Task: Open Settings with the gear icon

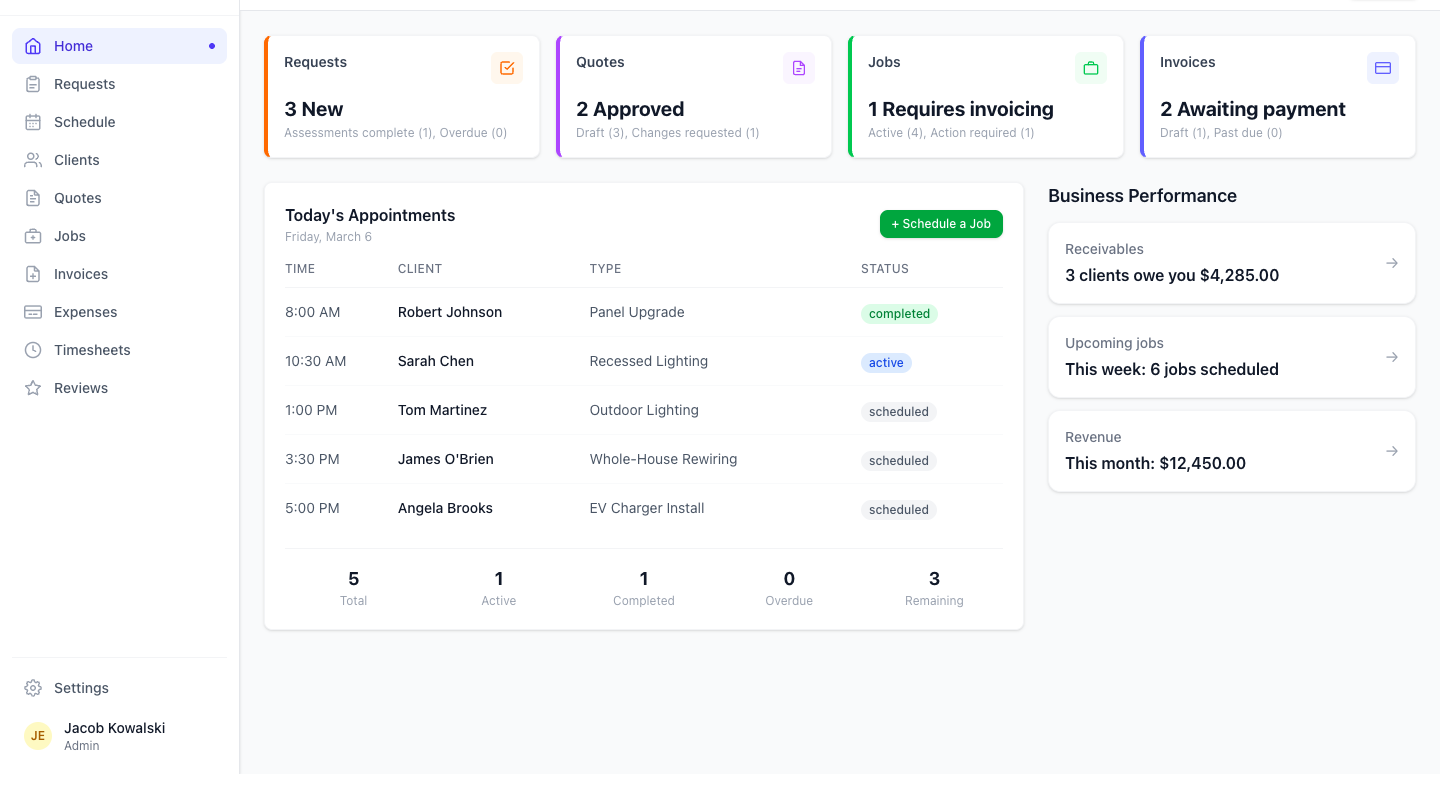Action: coord(31,688)
